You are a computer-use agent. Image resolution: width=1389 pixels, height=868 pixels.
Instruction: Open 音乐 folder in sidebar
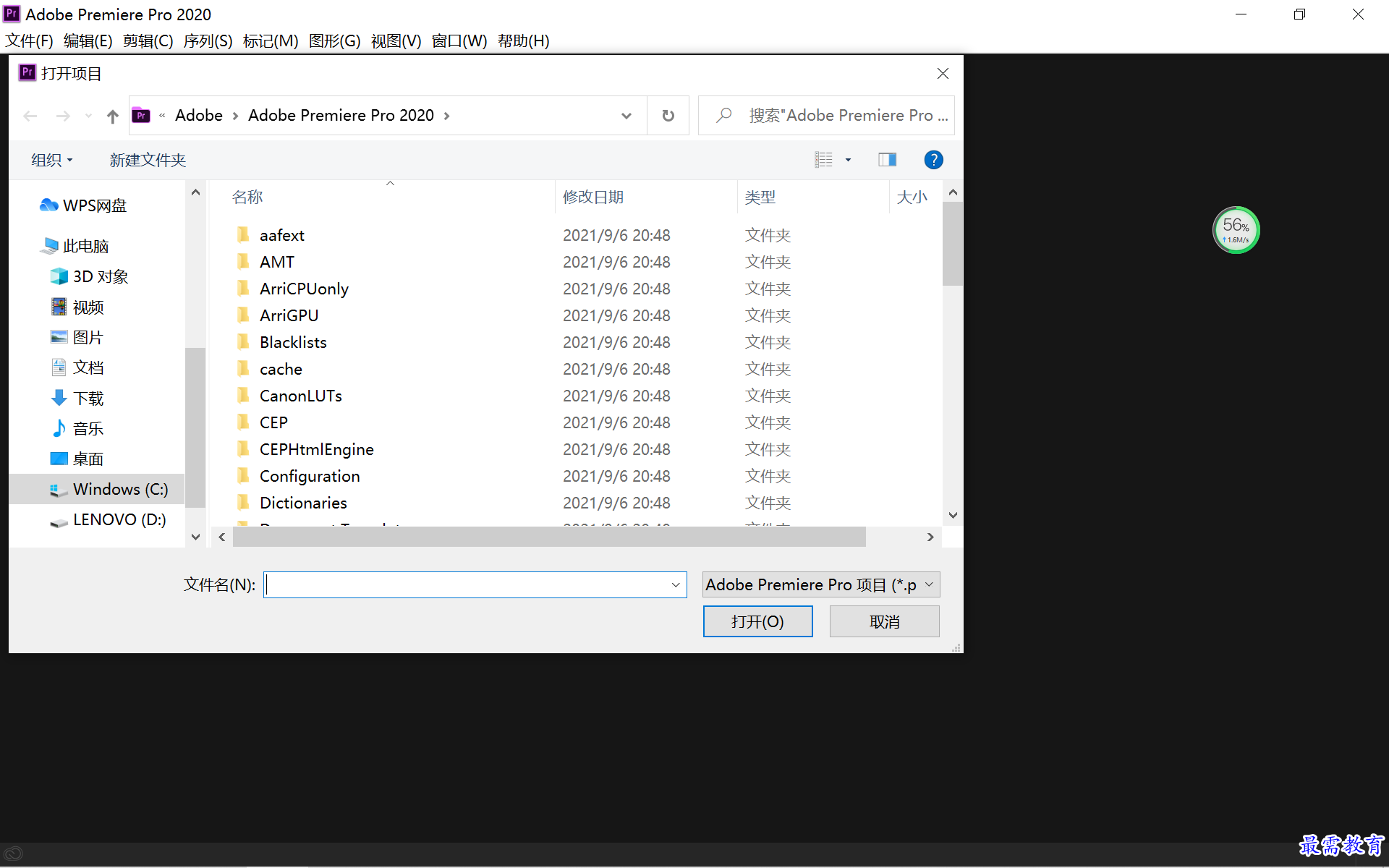(77, 428)
